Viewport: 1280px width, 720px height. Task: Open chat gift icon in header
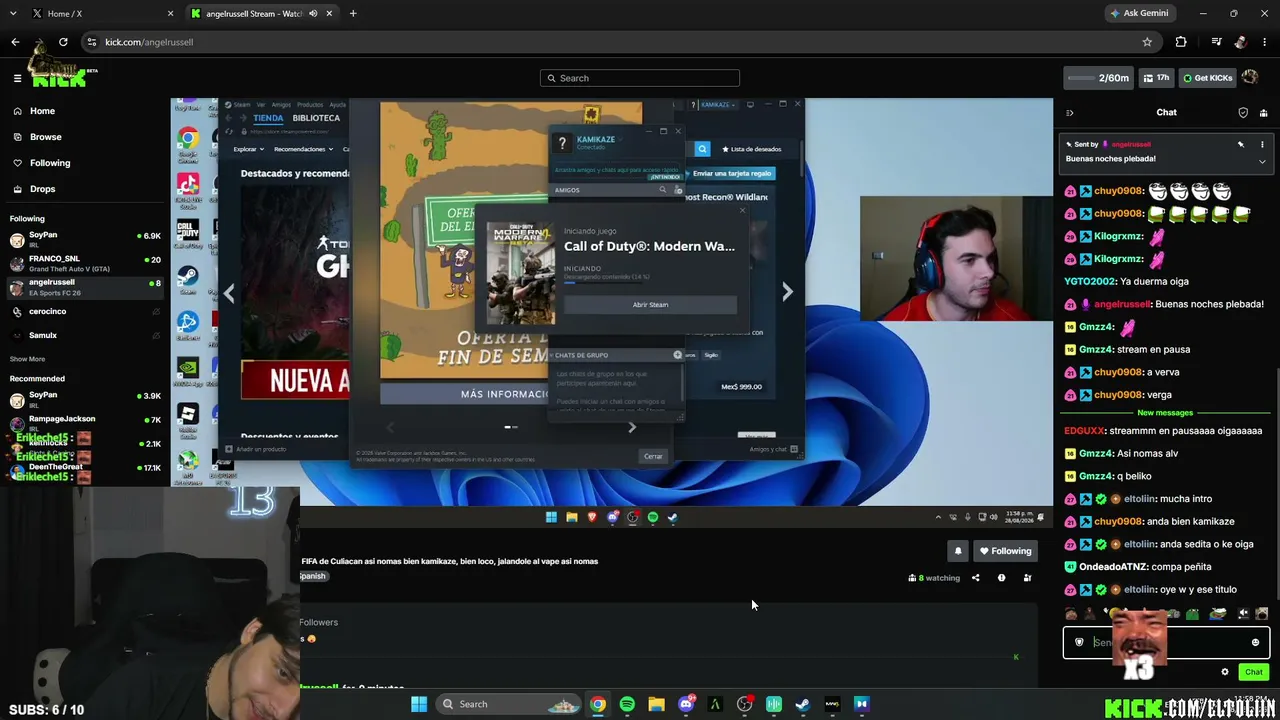1264,113
